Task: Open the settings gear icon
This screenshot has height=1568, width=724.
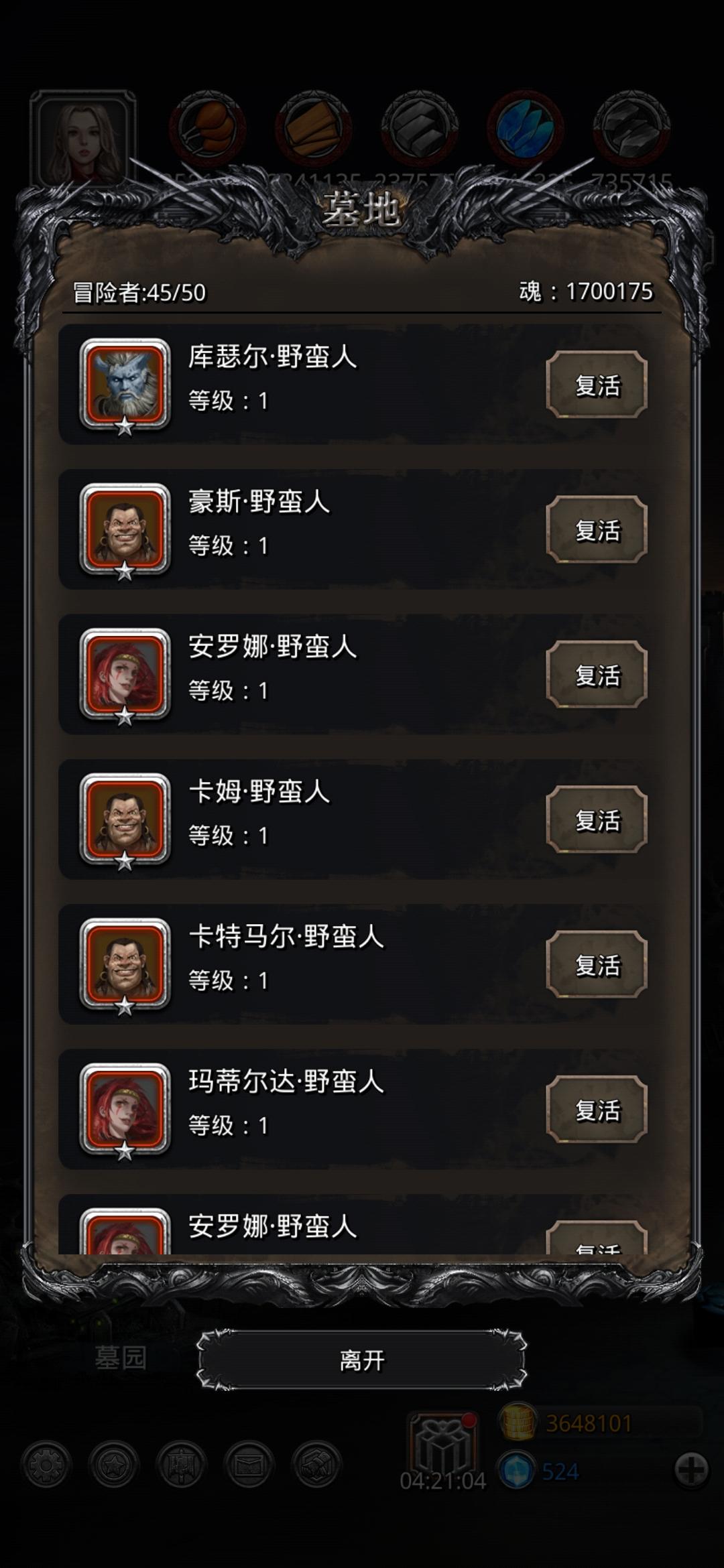Action: point(46,1465)
